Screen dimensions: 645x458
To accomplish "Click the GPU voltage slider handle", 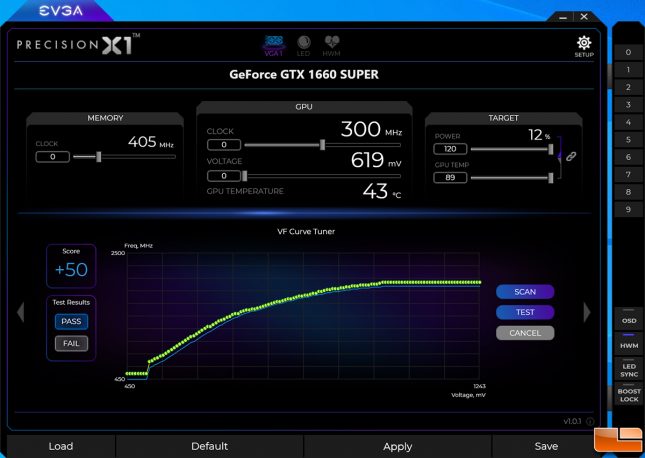I will pyautogui.click(x=245, y=176).
